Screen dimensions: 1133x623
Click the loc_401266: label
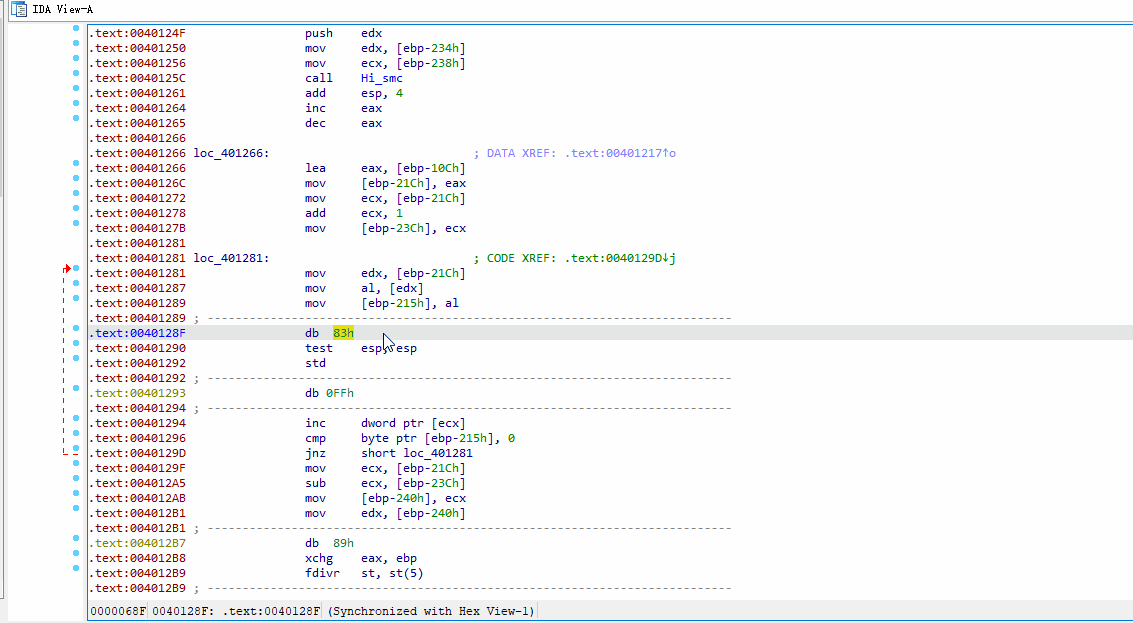tap(231, 153)
